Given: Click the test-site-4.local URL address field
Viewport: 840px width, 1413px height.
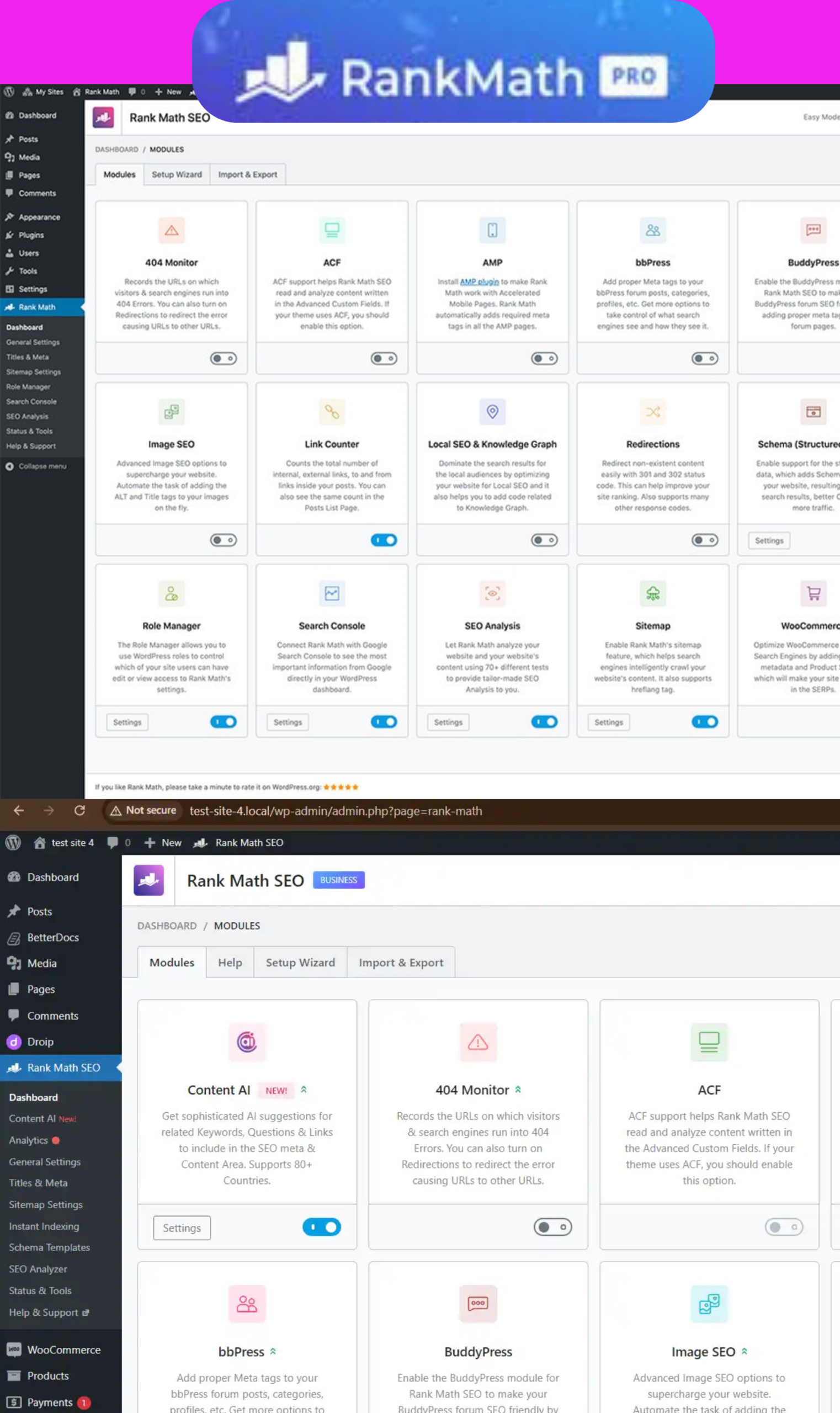Looking at the screenshot, I should [x=336, y=811].
